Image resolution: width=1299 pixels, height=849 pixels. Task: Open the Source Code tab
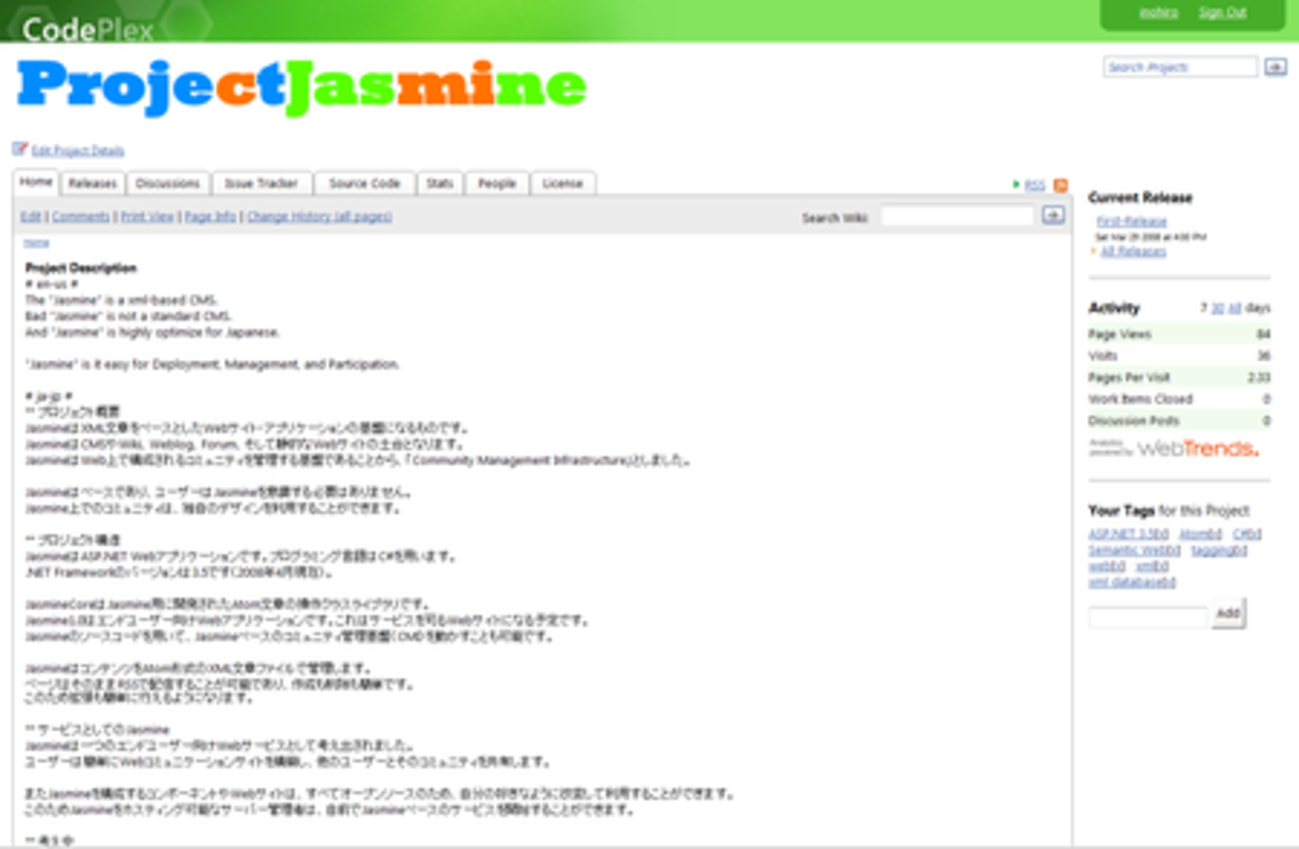tap(364, 184)
